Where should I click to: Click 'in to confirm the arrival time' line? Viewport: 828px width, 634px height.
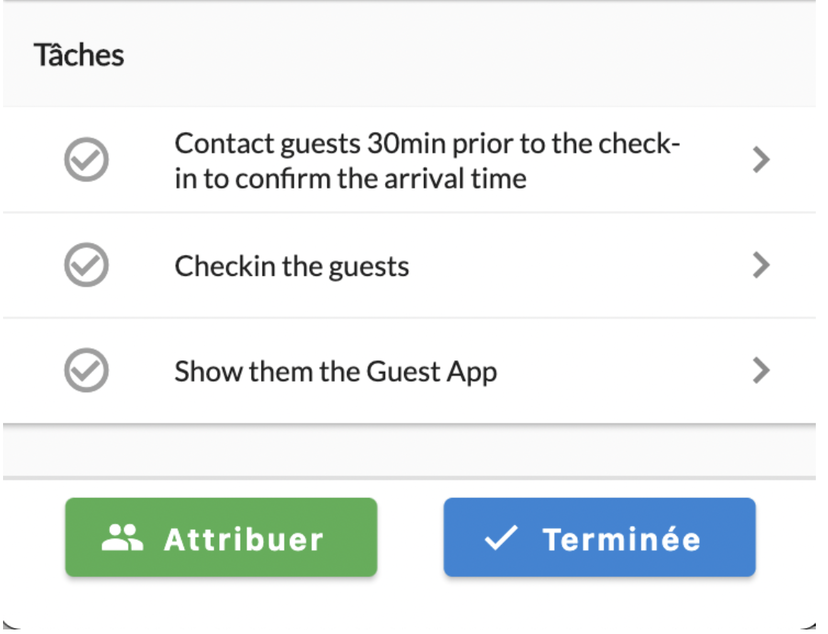coord(351,179)
